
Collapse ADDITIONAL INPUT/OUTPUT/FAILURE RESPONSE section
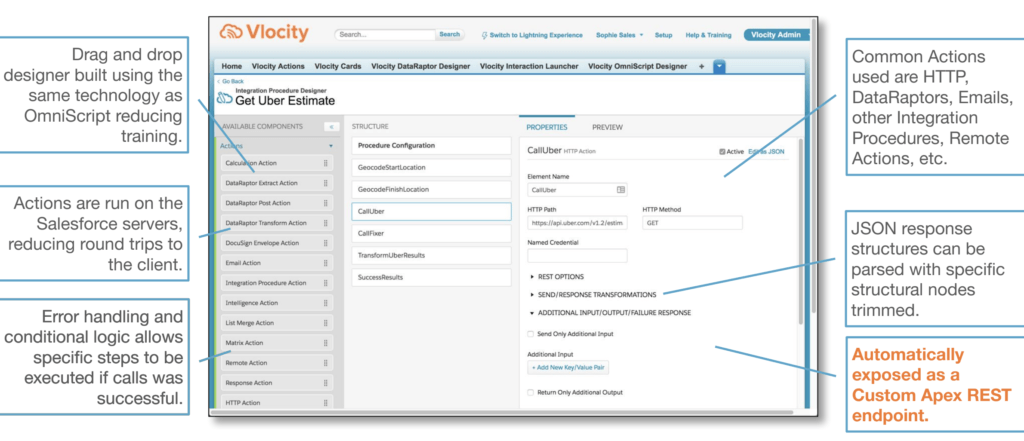pos(532,313)
